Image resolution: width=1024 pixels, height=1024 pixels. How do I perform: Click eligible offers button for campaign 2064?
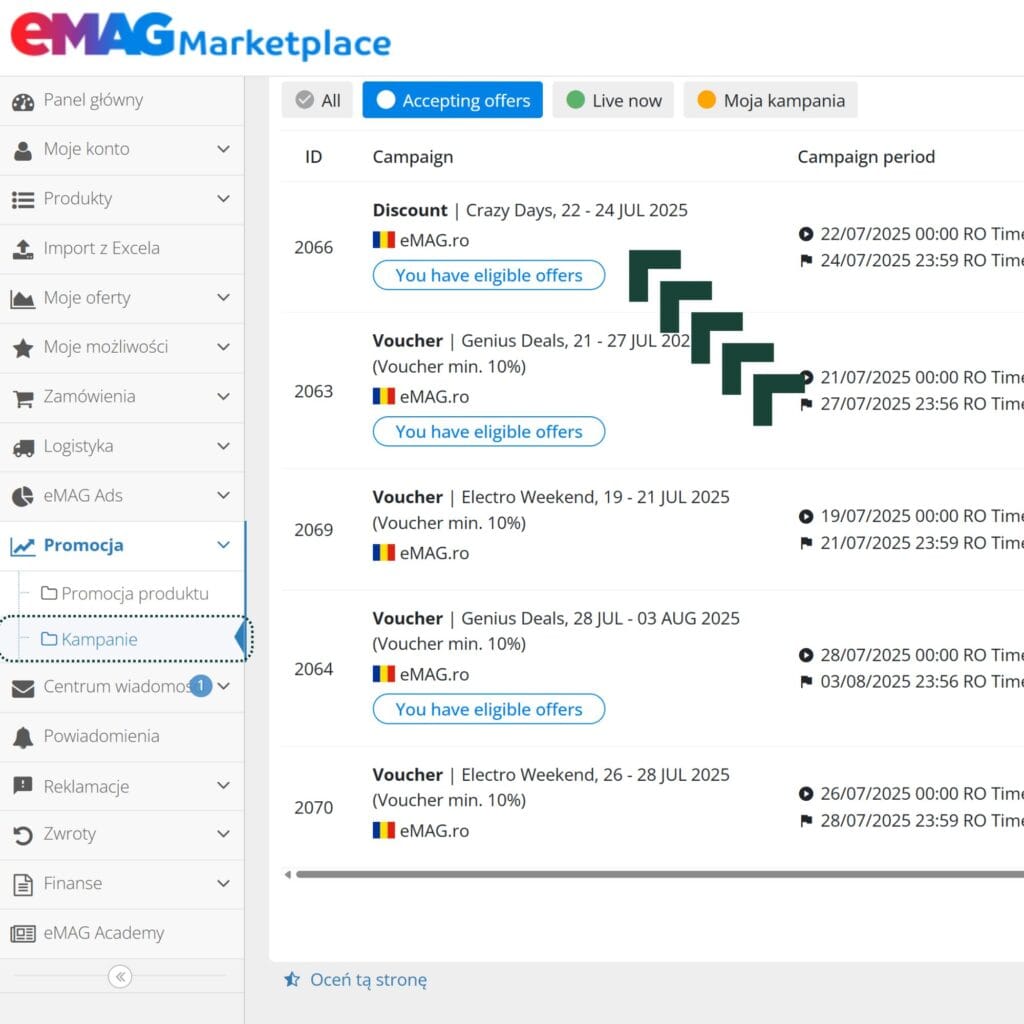coord(488,709)
